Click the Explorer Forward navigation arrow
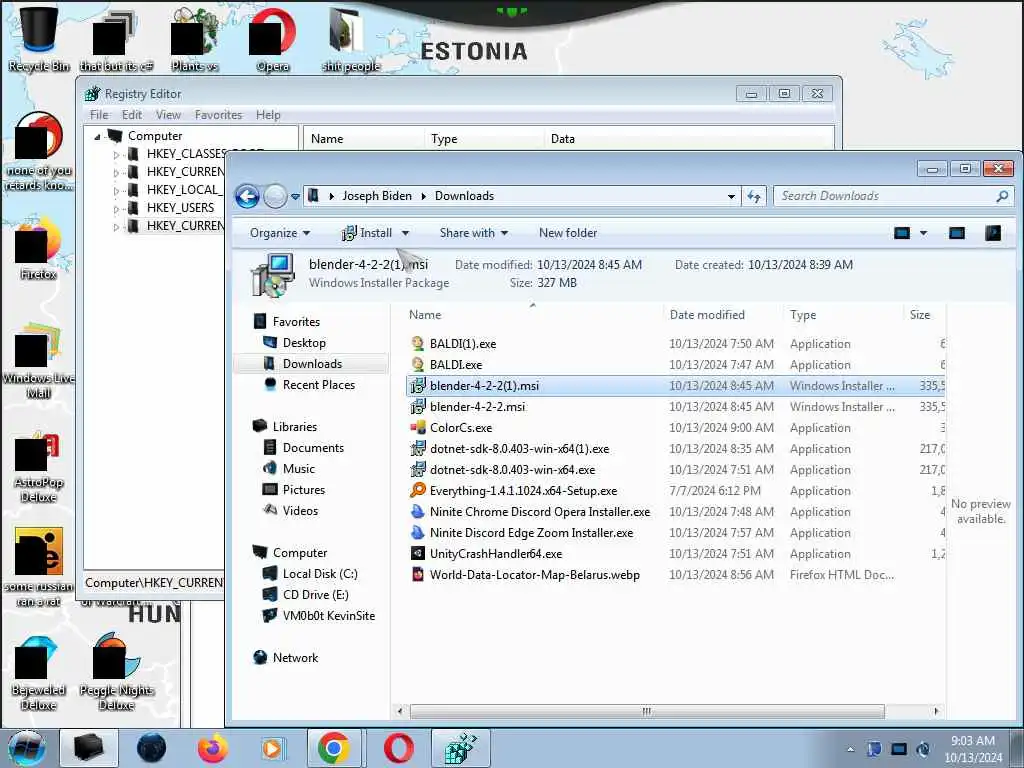Viewport: 1024px width, 768px height. pos(276,196)
